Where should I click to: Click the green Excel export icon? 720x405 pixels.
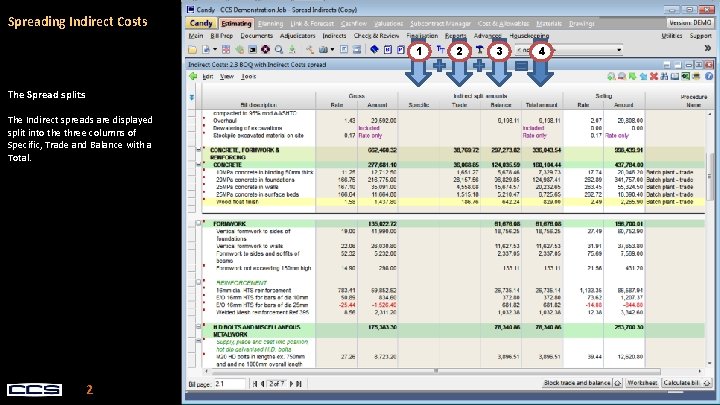[x=686, y=77]
